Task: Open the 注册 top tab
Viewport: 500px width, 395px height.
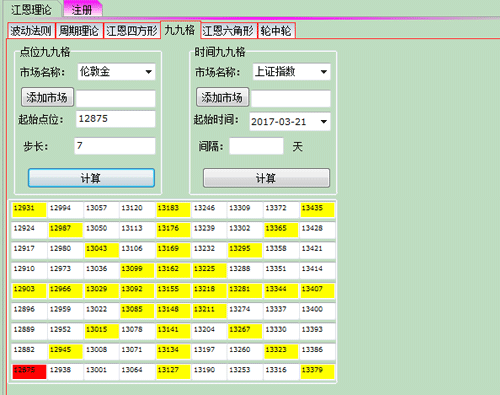Action: click(x=82, y=9)
